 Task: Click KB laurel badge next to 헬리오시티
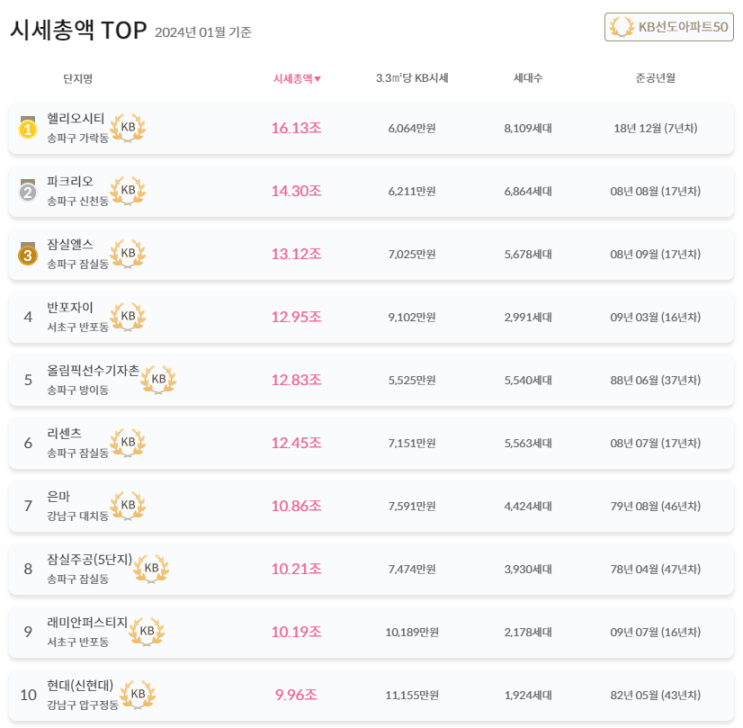pos(128,128)
